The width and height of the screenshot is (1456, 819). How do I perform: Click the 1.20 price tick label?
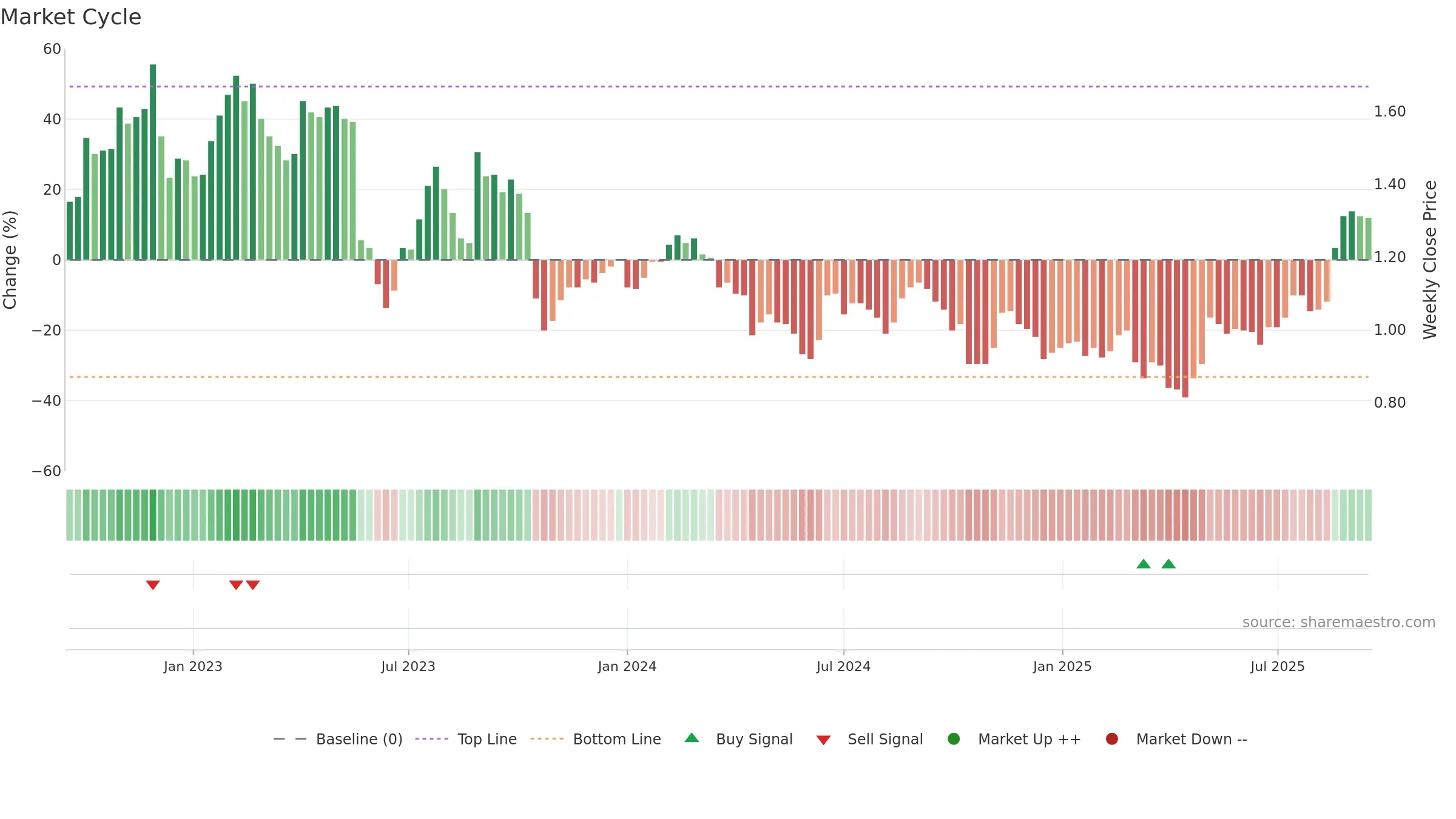[1390, 257]
